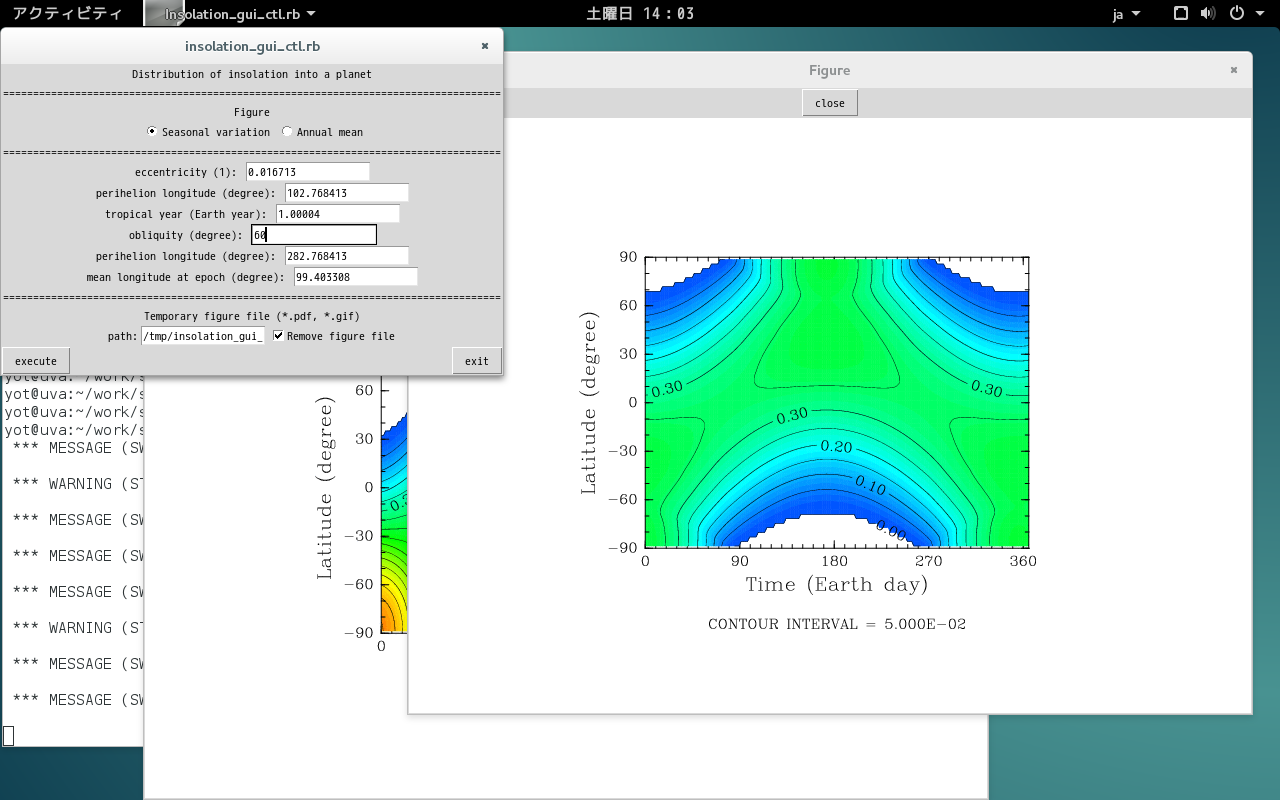The width and height of the screenshot is (1280, 800).
Task: Click the power icon in top bar
Action: pyautogui.click(x=1236, y=13)
